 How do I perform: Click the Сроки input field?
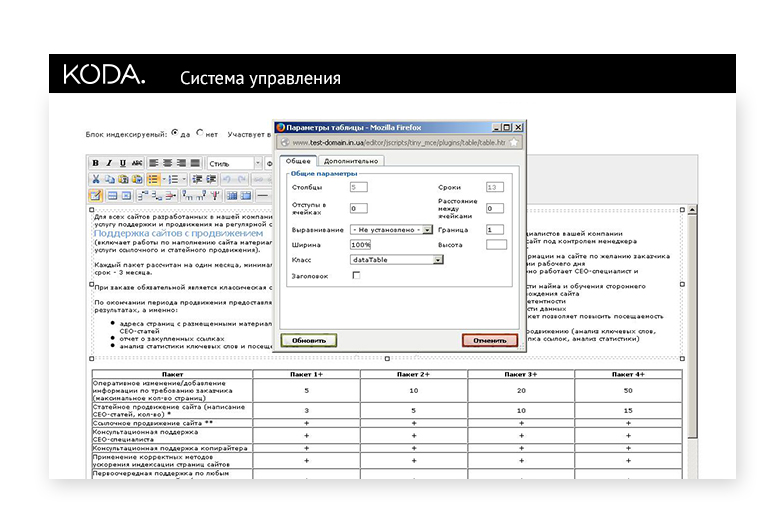point(495,187)
